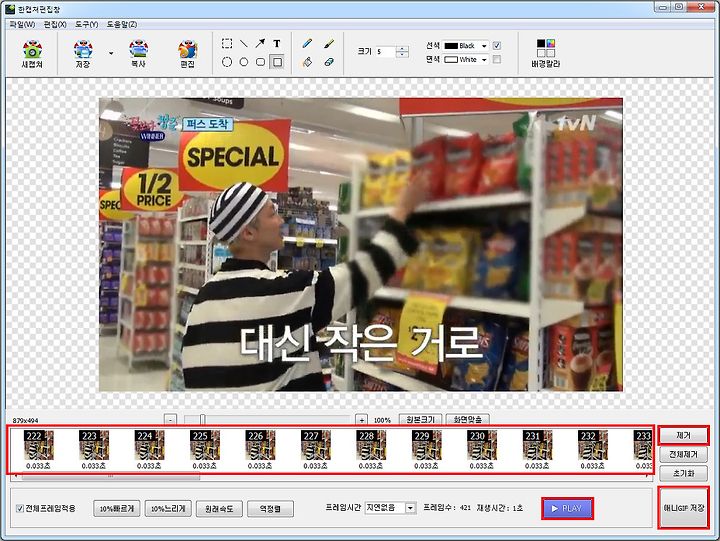Expand the dropdown arrow next to 저장
Viewport: 720px width, 541px height.
(x=111, y=53)
